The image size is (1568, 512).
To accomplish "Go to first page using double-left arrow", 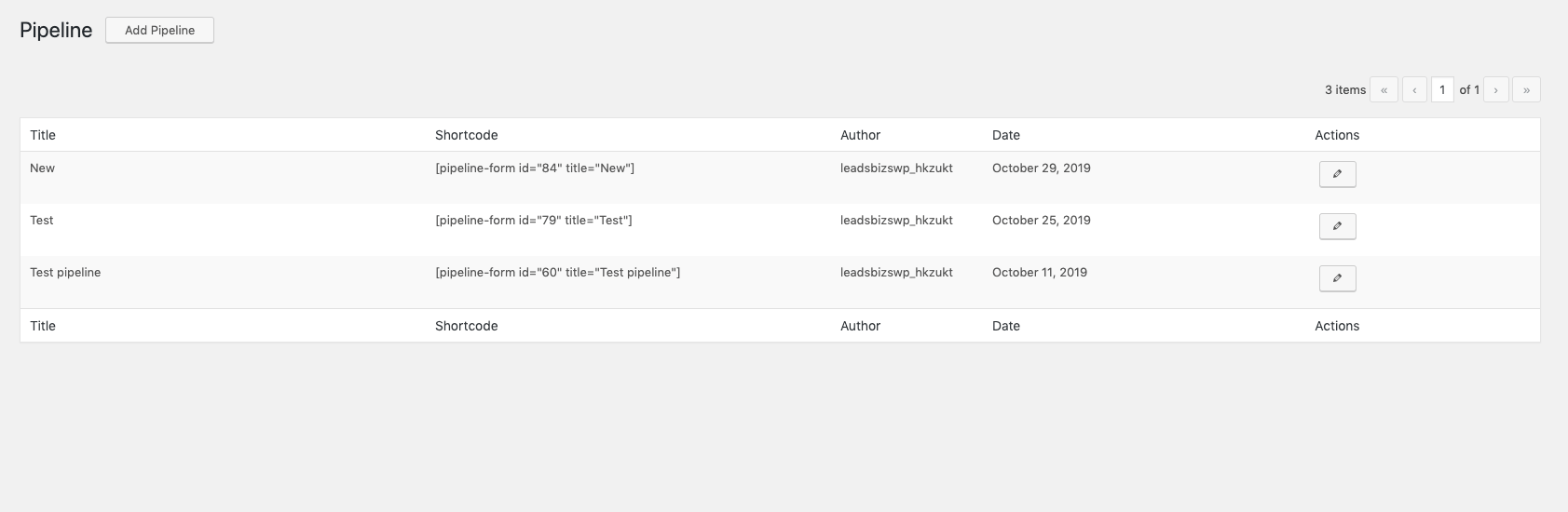I will [x=1384, y=89].
